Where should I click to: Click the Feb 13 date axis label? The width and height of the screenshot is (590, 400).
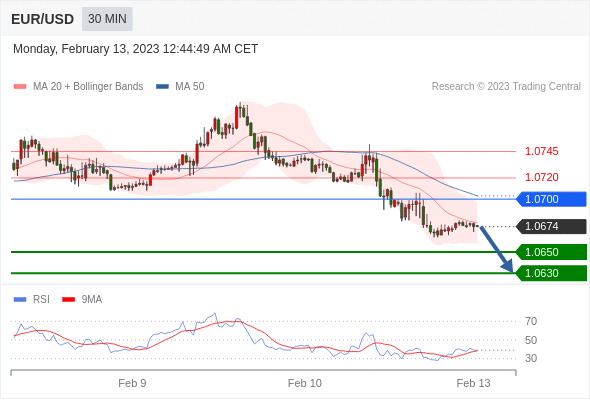click(473, 383)
